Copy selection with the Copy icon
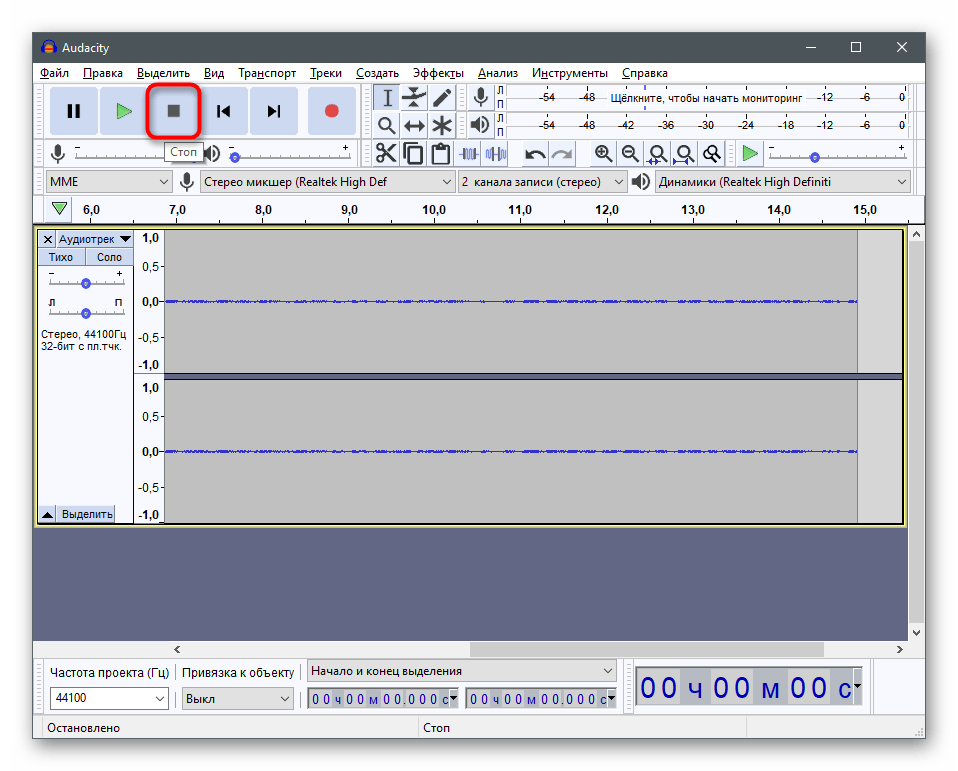 [414, 153]
